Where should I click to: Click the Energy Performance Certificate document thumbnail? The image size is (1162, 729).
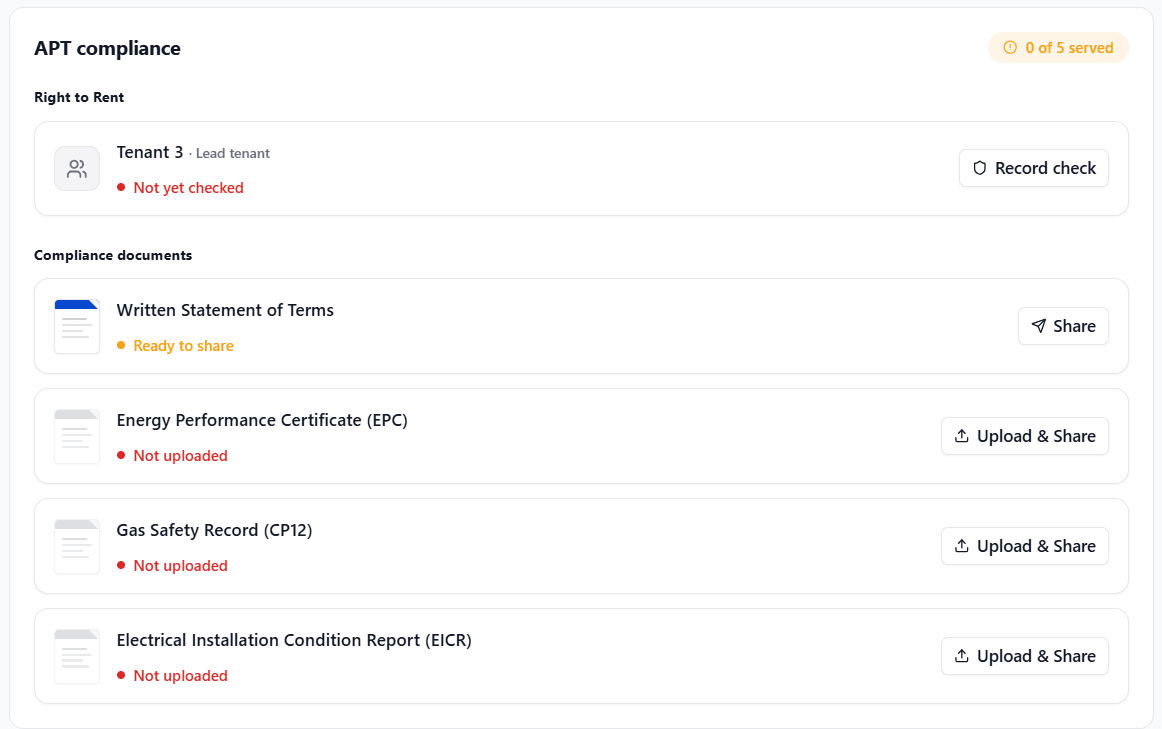pos(77,436)
